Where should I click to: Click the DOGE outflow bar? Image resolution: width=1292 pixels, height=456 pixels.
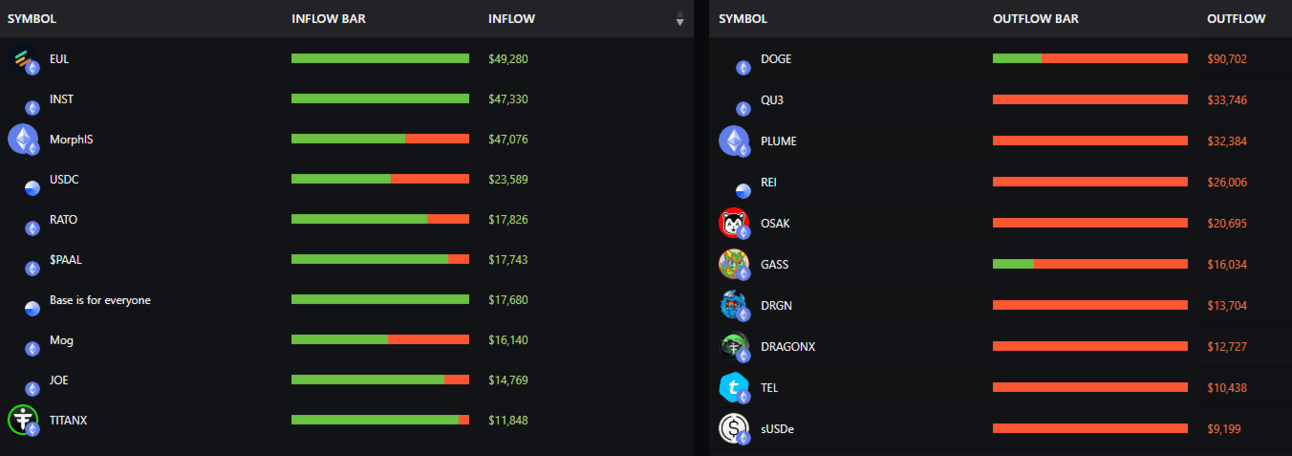pos(1090,59)
